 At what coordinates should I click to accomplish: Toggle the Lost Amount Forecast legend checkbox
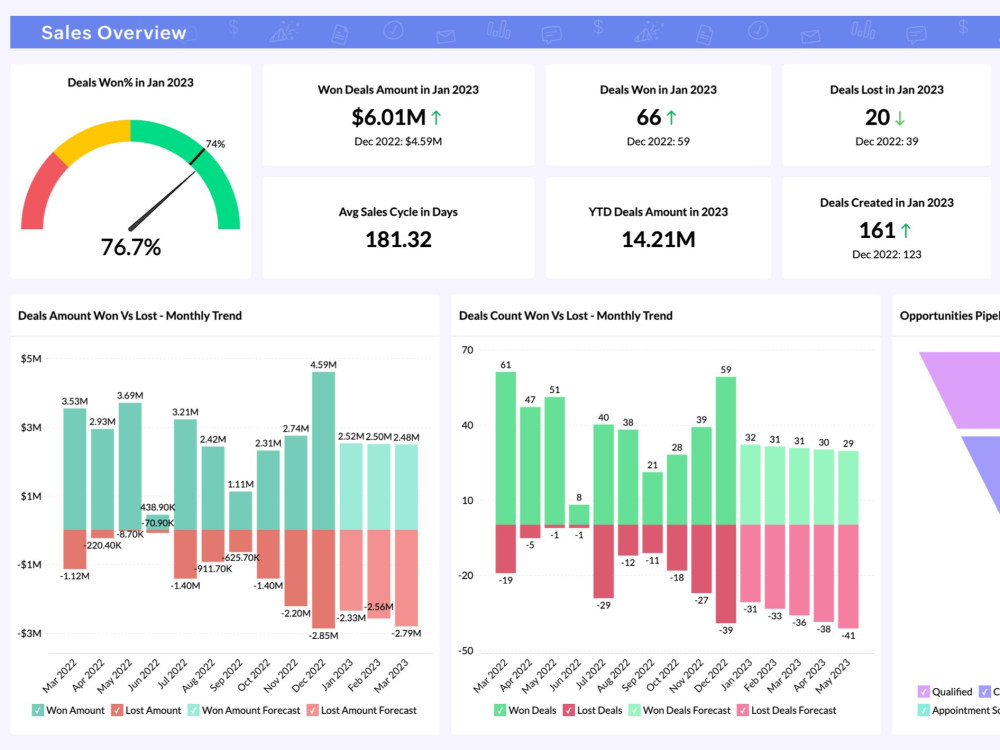pos(312,710)
